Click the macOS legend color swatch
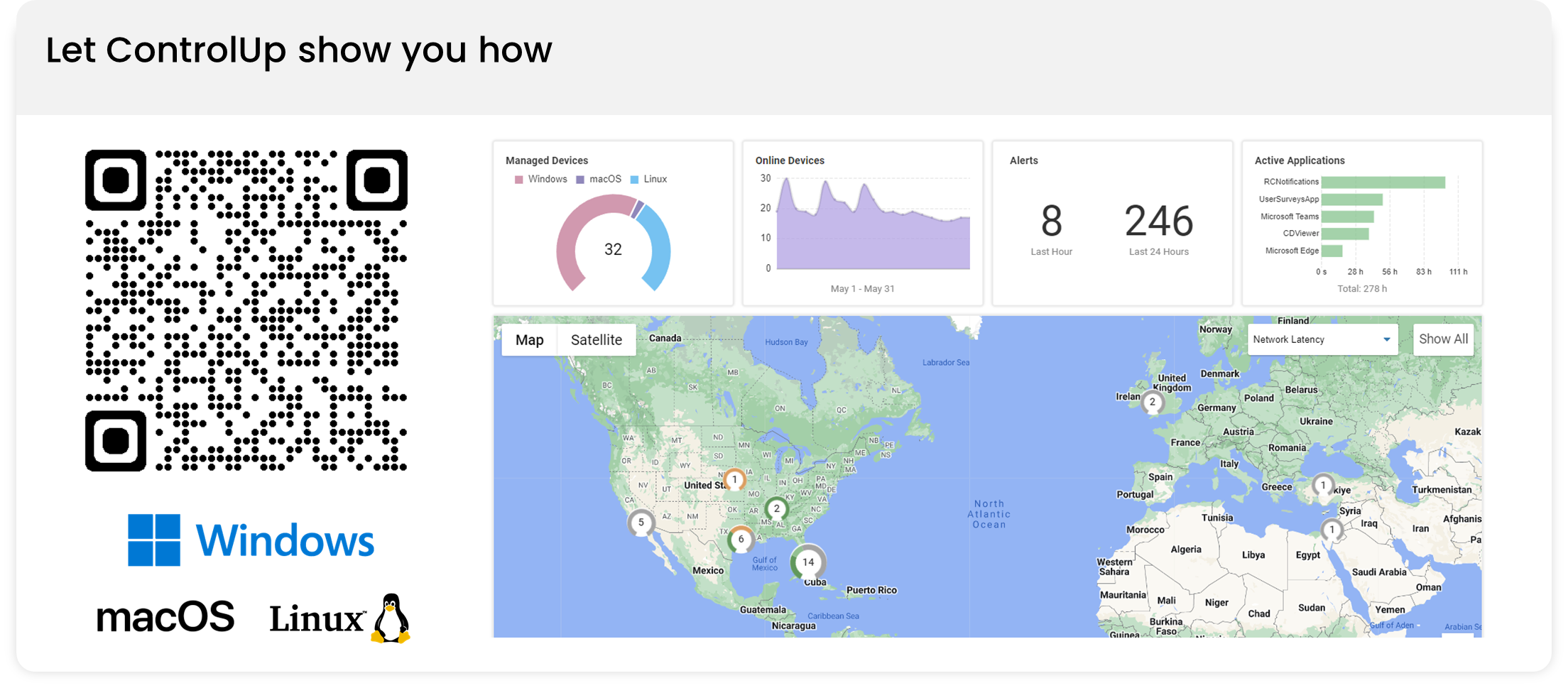Image resolution: width=1568 pixels, height=688 pixels. coord(580,180)
